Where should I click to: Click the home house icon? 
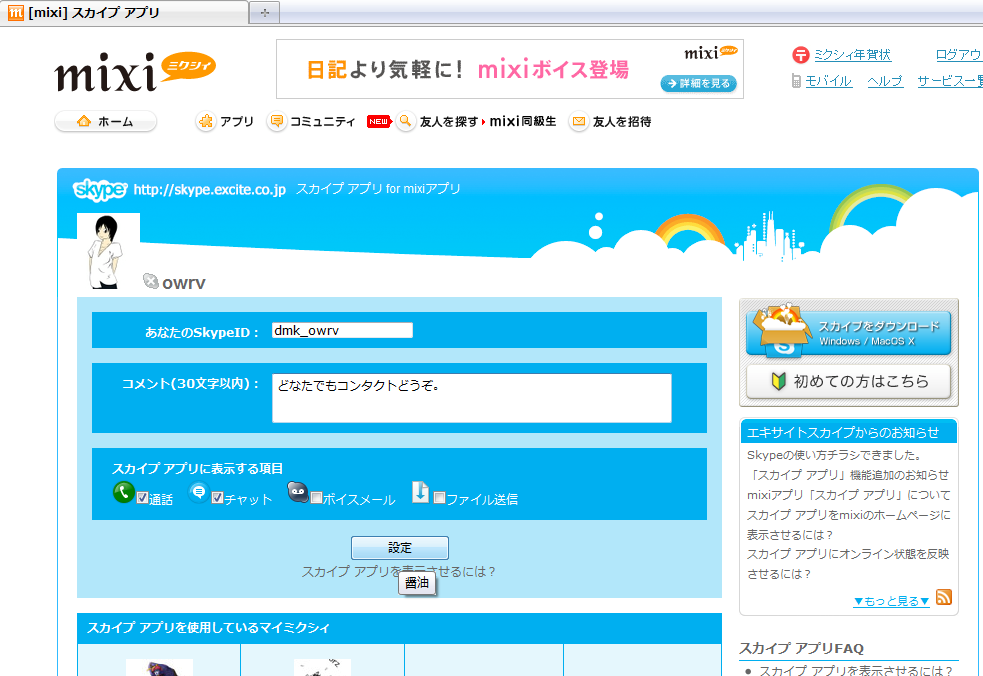coord(84,121)
